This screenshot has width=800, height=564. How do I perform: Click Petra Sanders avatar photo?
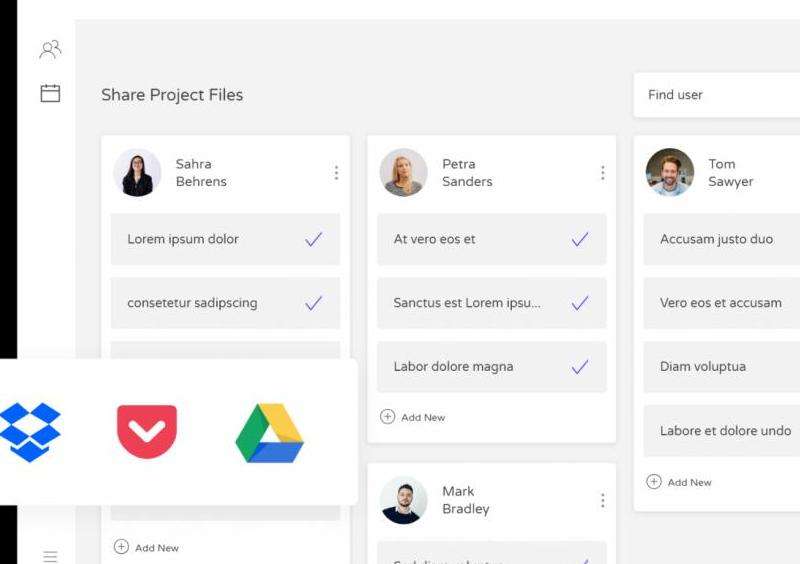[404, 173]
